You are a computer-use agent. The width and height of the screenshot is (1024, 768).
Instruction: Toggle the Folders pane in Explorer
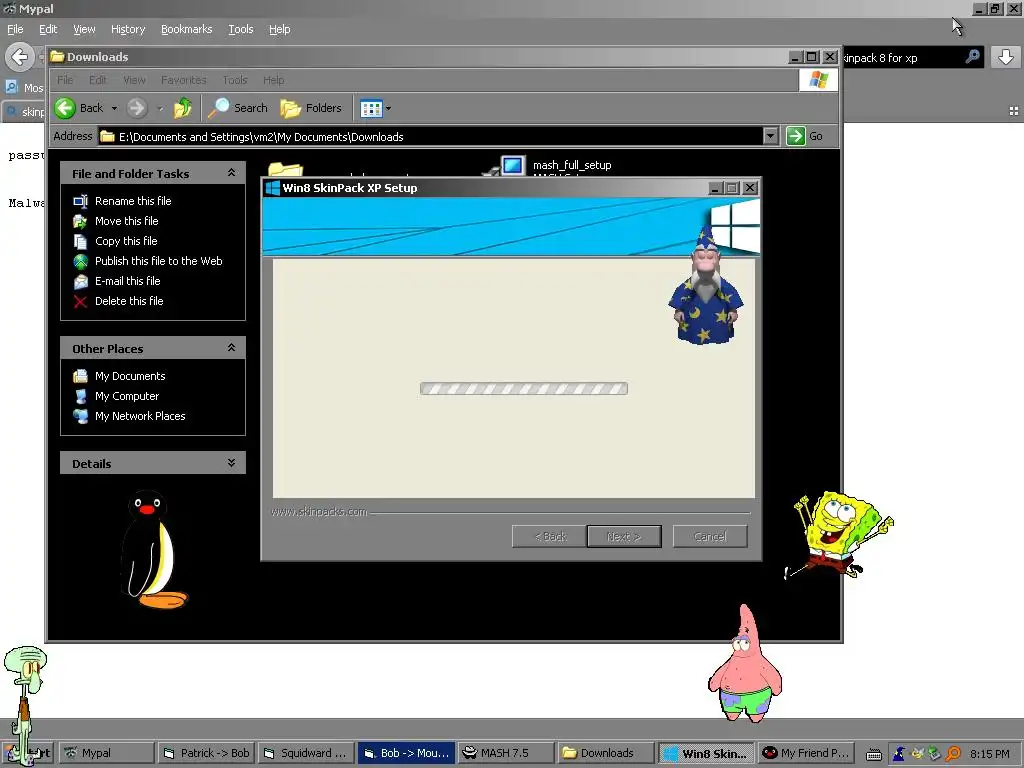point(311,108)
